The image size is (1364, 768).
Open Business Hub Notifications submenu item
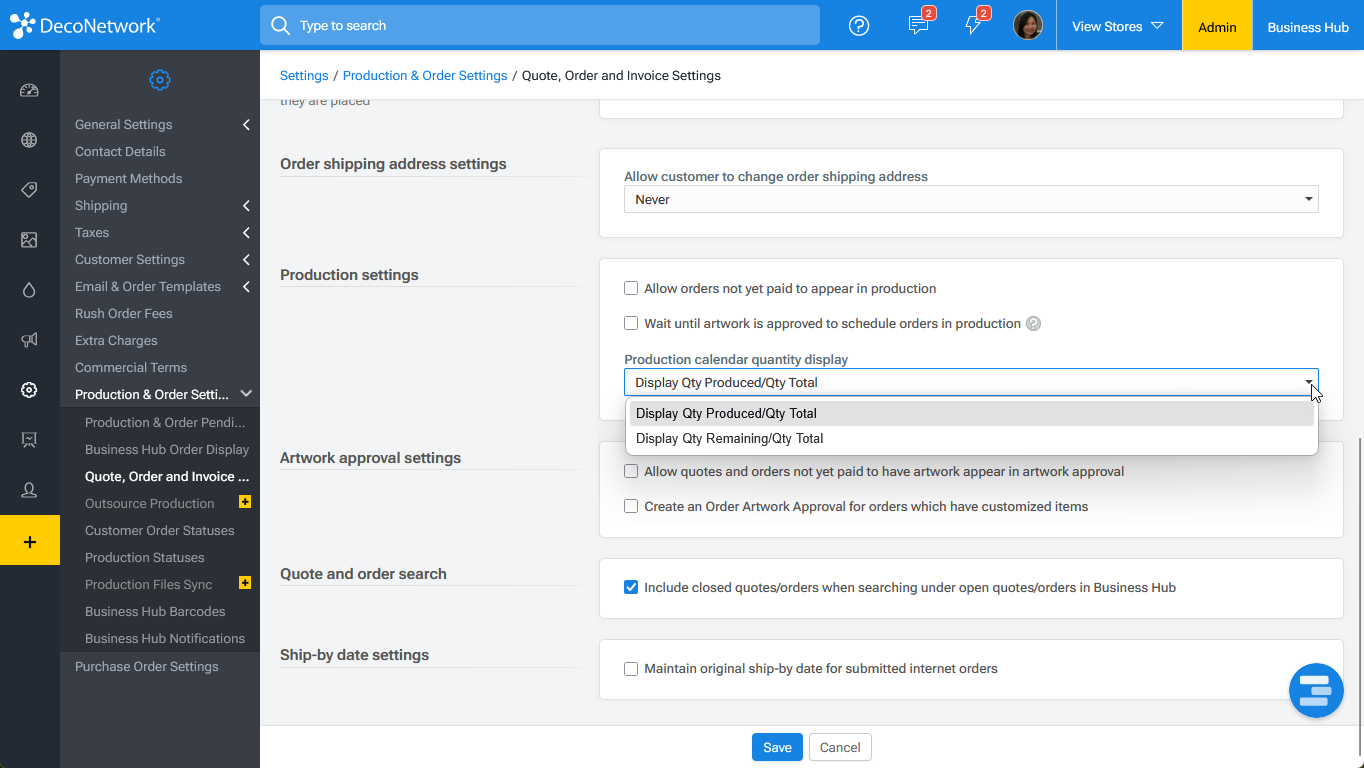(165, 638)
